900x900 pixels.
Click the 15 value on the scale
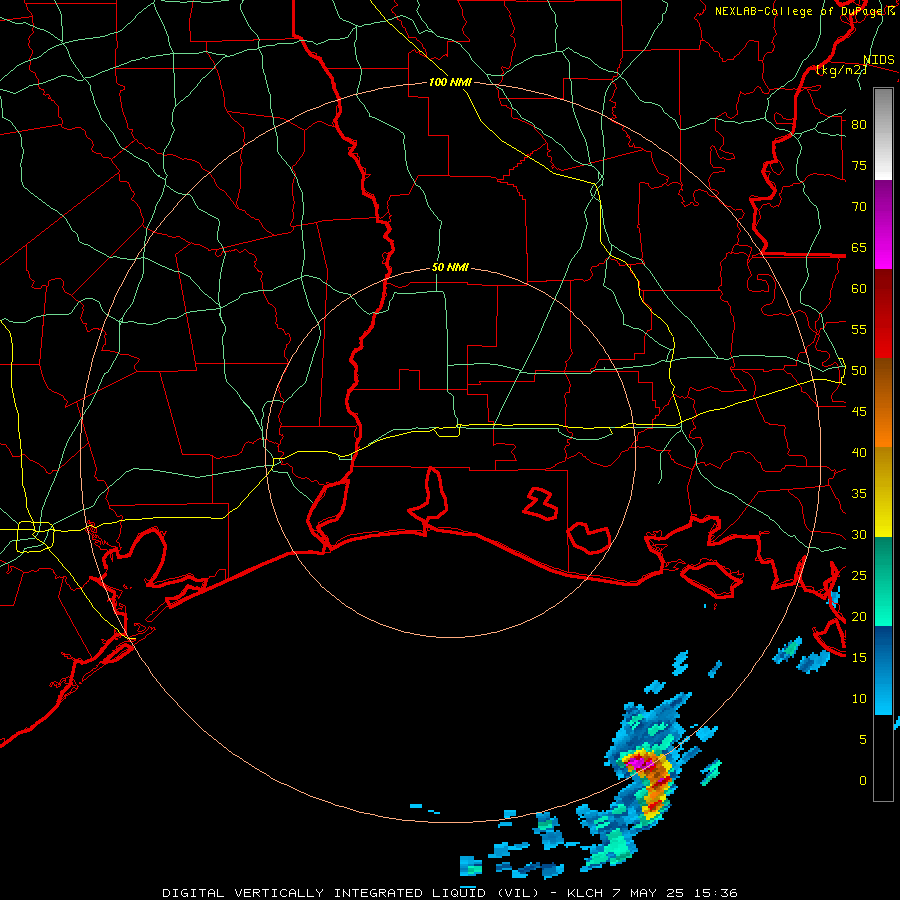[859, 658]
